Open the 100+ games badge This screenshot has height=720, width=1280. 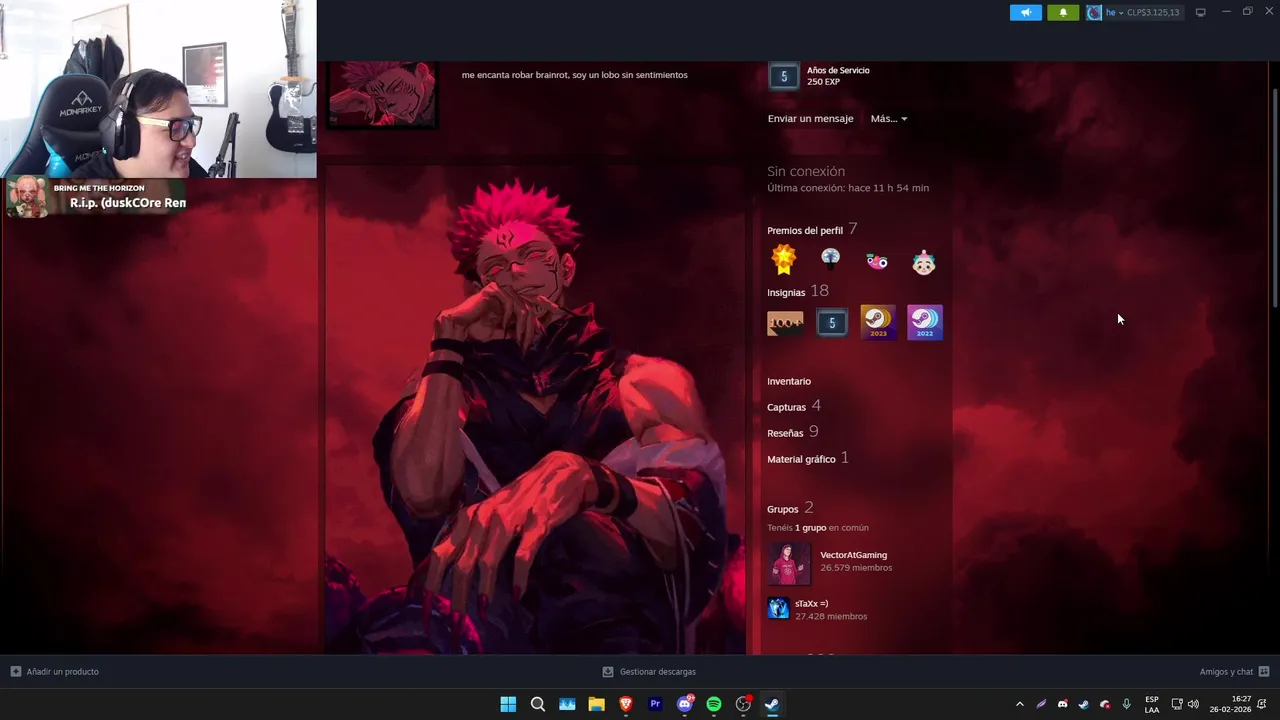(x=785, y=322)
